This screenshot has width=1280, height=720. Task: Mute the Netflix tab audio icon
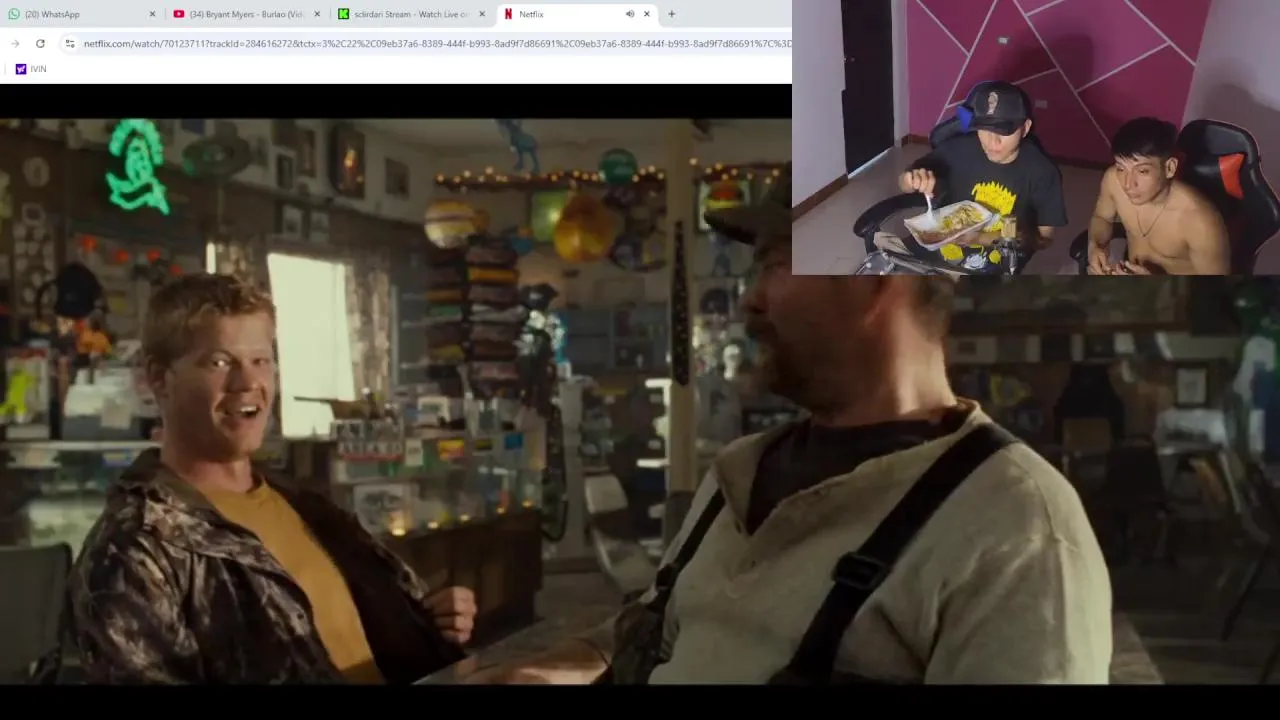click(630, 14)
